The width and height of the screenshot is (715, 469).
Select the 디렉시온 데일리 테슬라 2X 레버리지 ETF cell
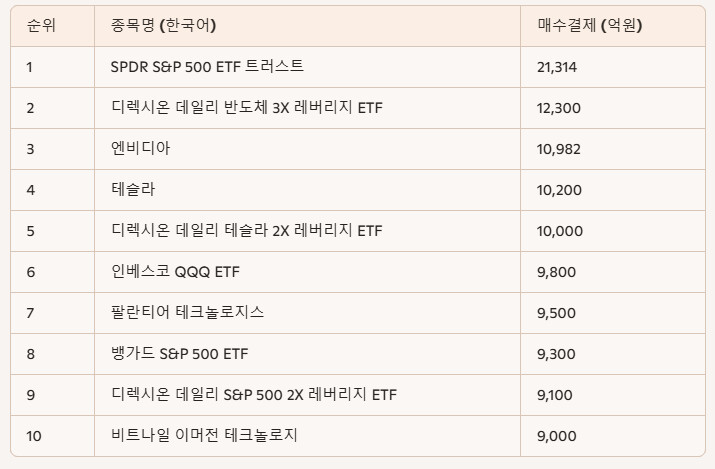coord(307,231)
